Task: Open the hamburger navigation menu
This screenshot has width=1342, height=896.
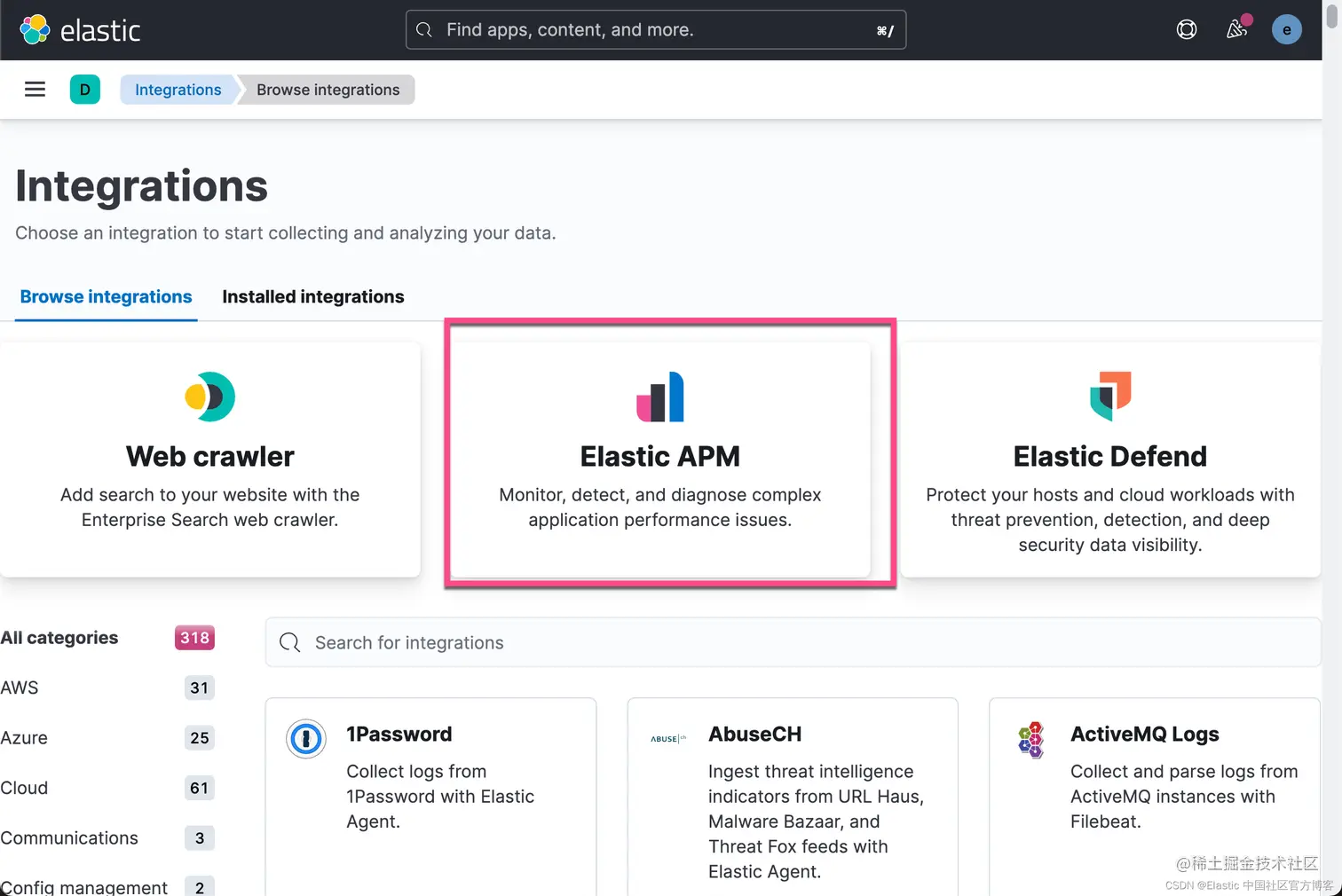Action: click(x=35, y=90)
